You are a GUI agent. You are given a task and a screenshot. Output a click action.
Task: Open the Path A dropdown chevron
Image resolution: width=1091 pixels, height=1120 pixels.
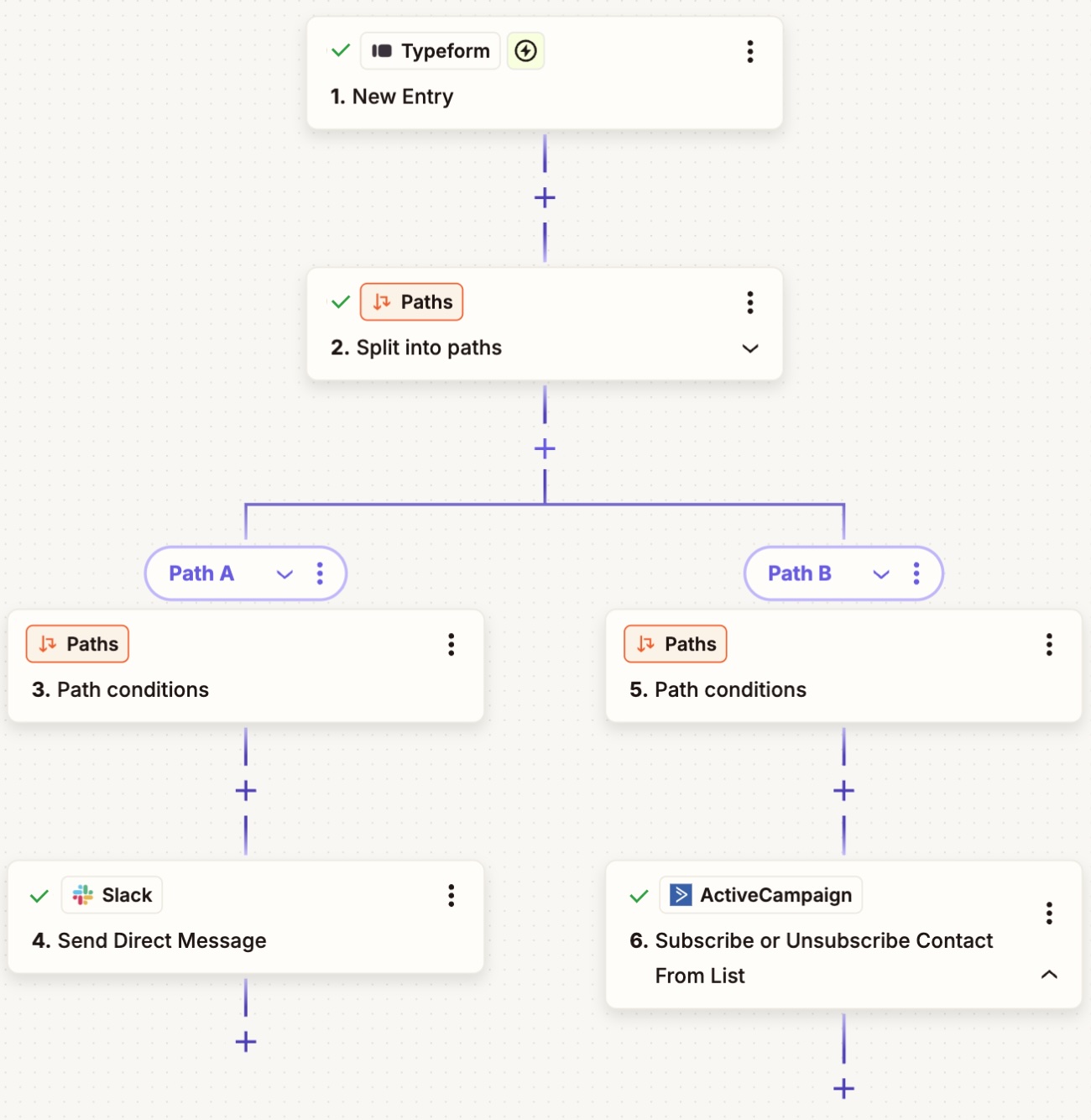(284, 574)
